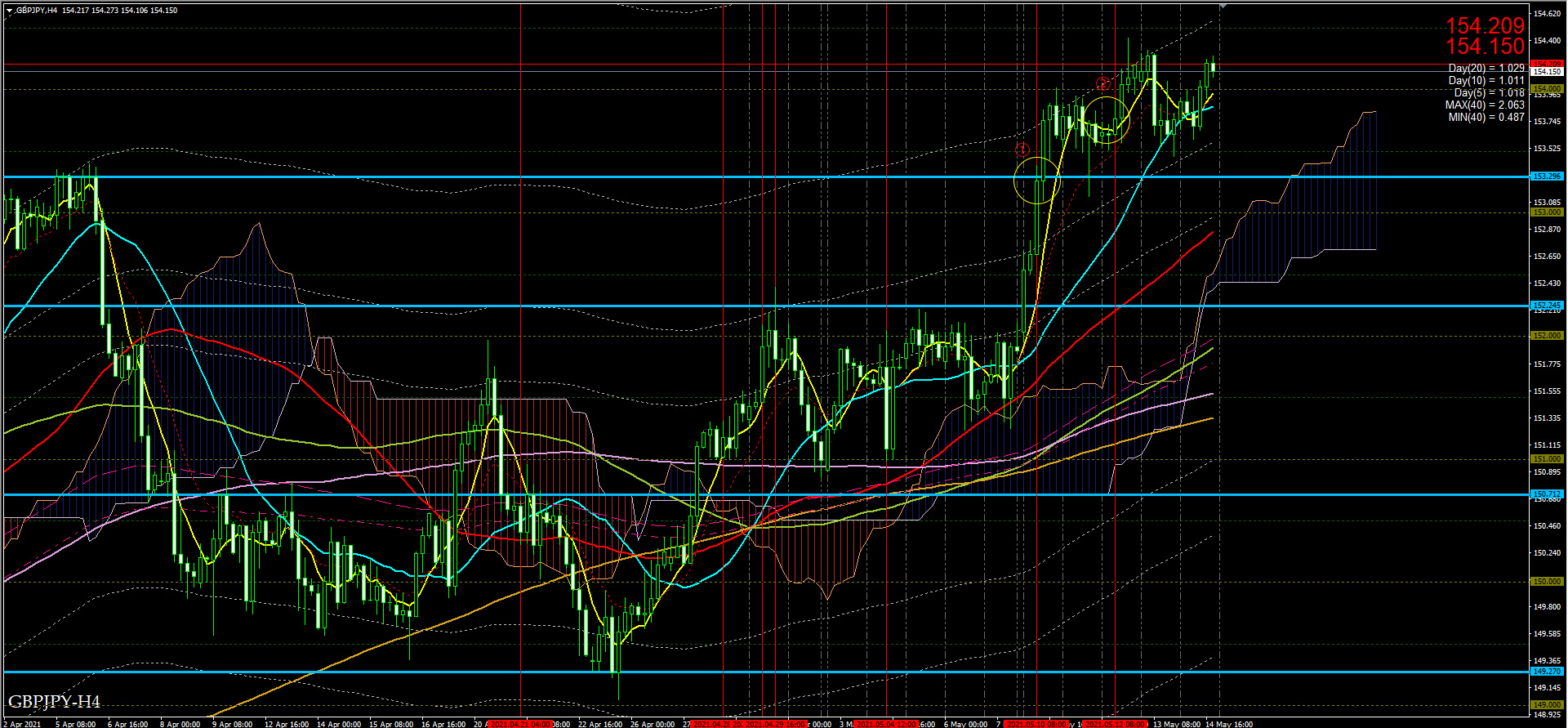Click the blue 152.245 level tag

tap(1547, 306)
